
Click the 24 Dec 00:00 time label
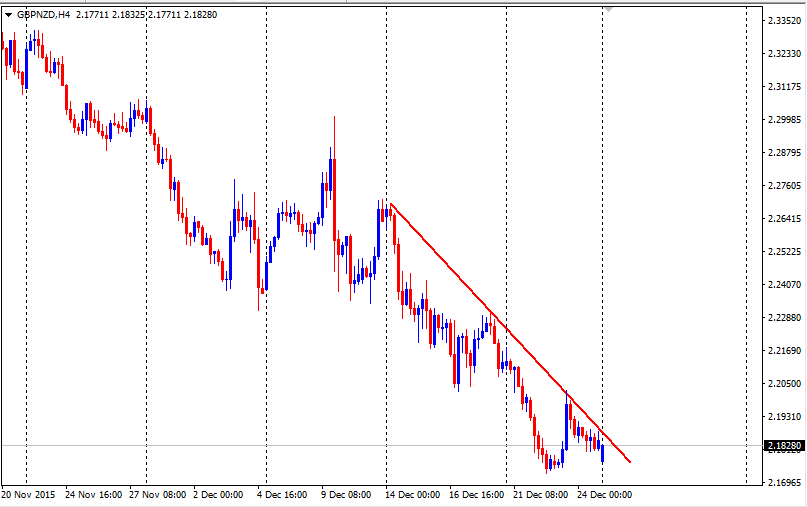(x=604, y=495)
